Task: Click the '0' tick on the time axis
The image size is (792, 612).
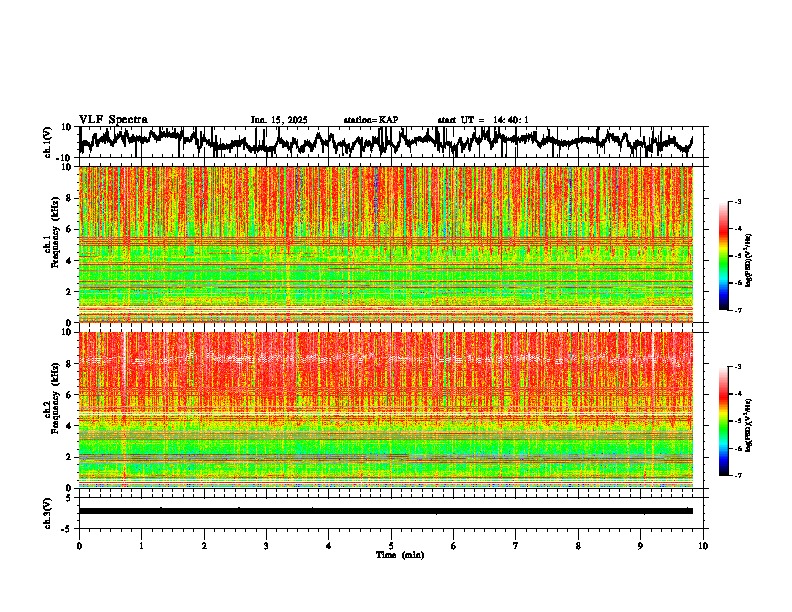Action: [79, 546]
